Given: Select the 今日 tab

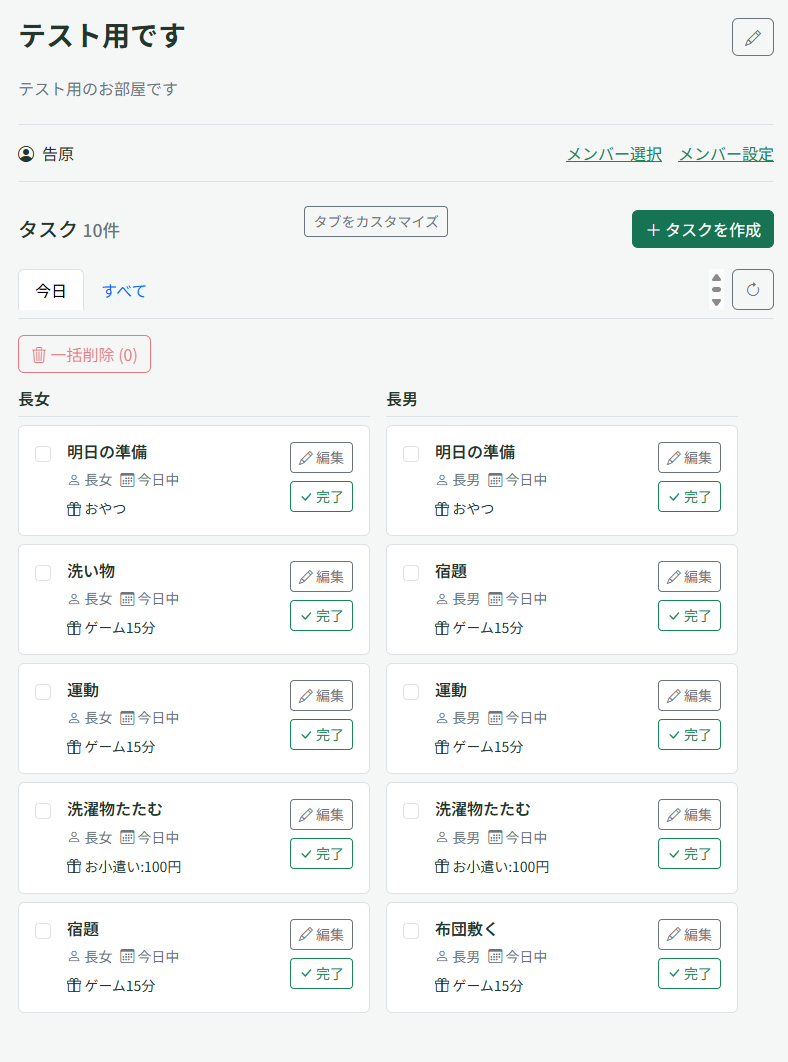Looking at the screenshot, I should [x=51, y=291].
